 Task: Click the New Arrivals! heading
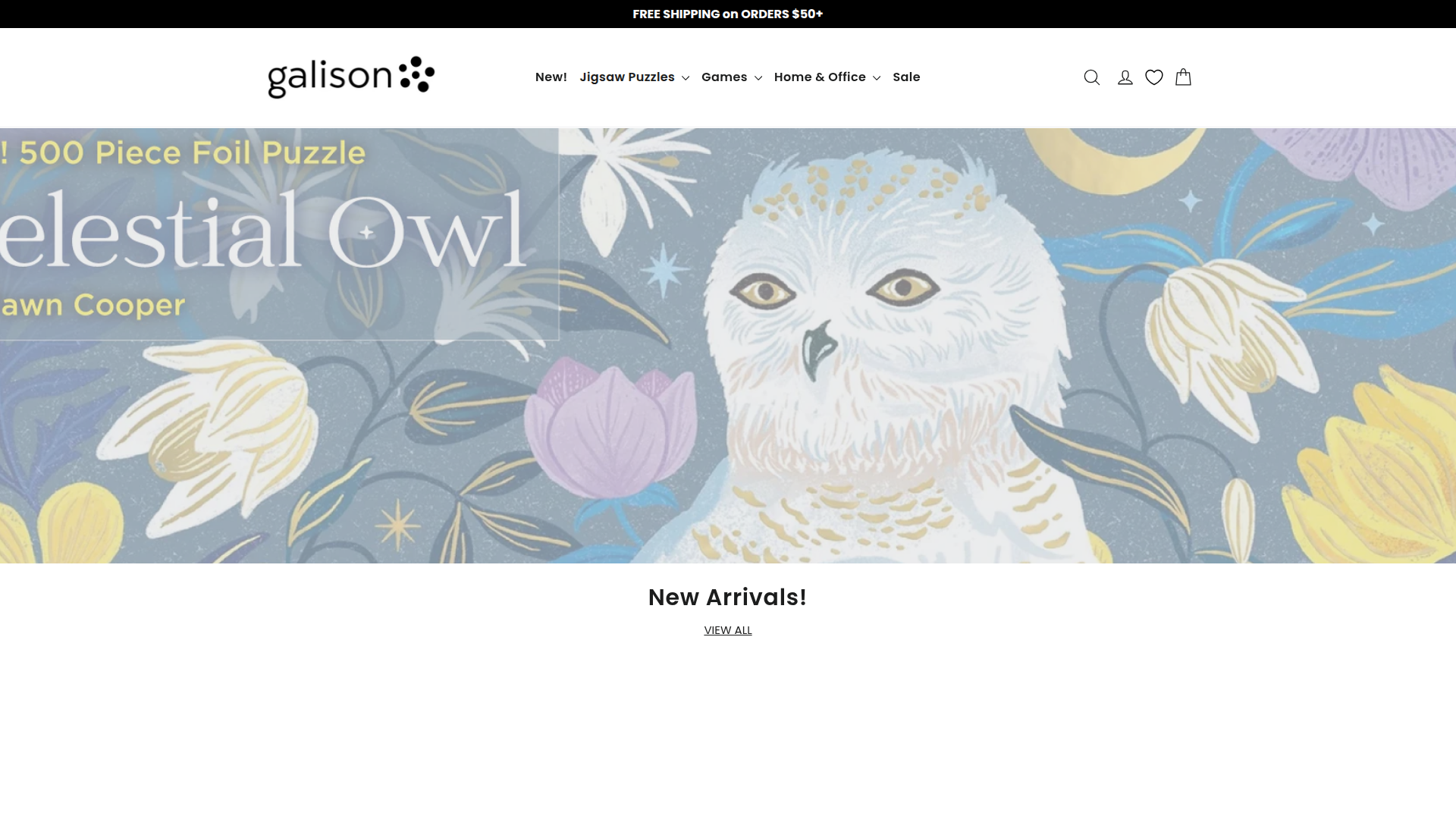(728, 598)
